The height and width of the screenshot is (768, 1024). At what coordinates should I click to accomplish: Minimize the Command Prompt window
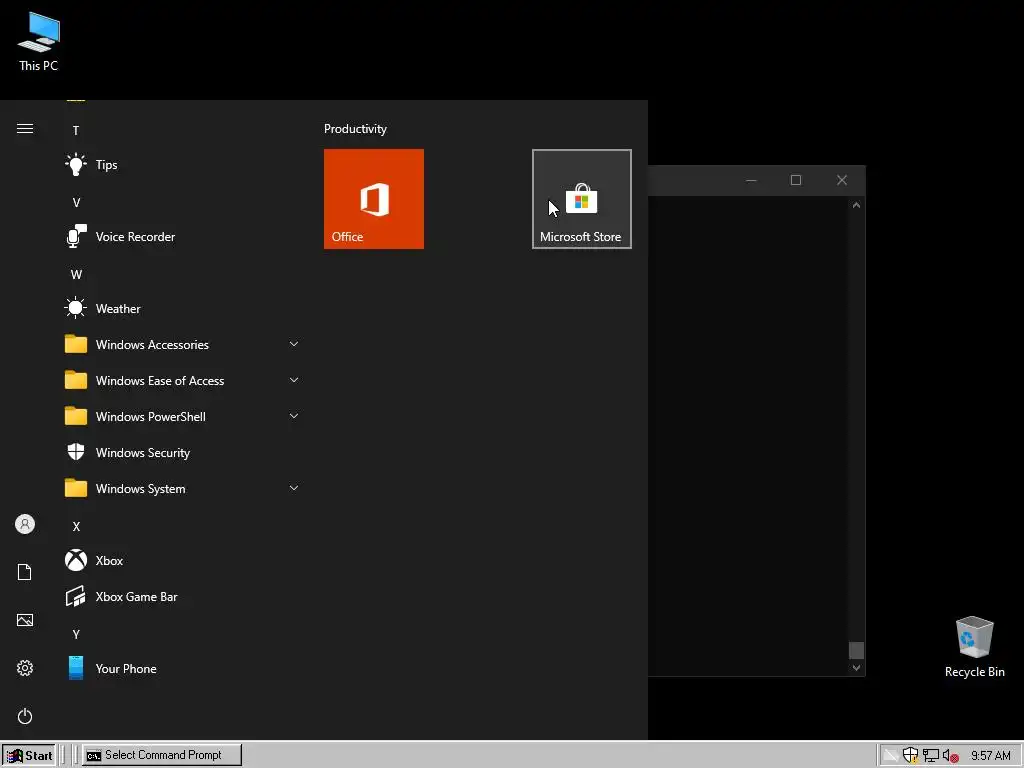tap(751, 180)
